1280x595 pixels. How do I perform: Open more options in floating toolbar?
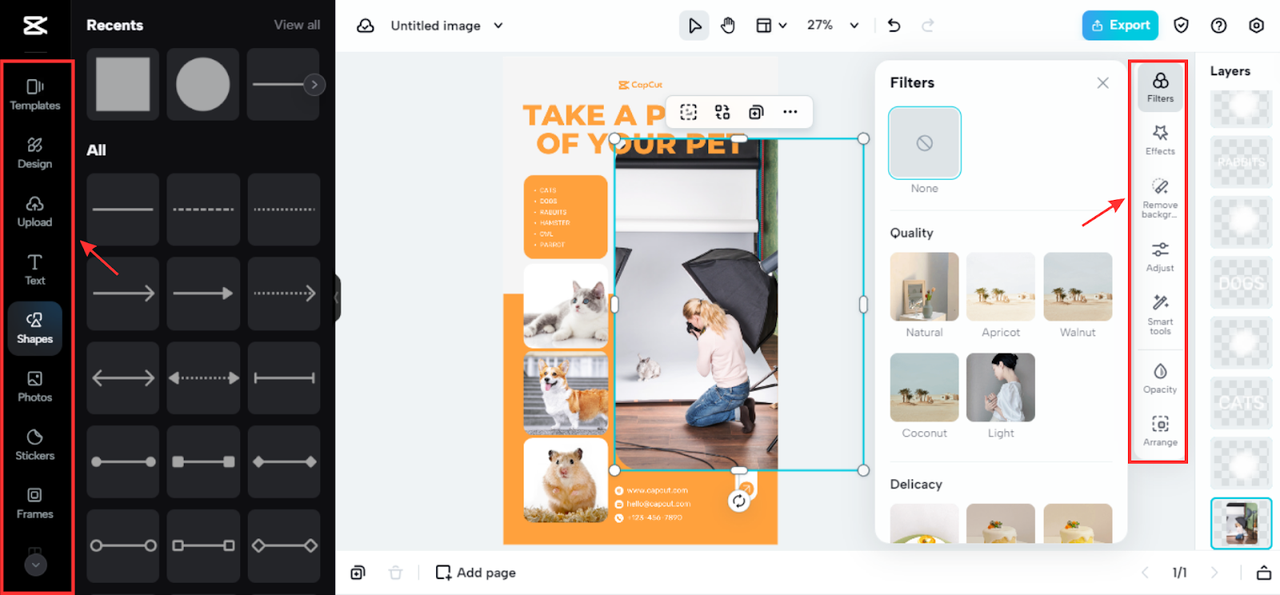pyautogui.click(x=790, y=112)
